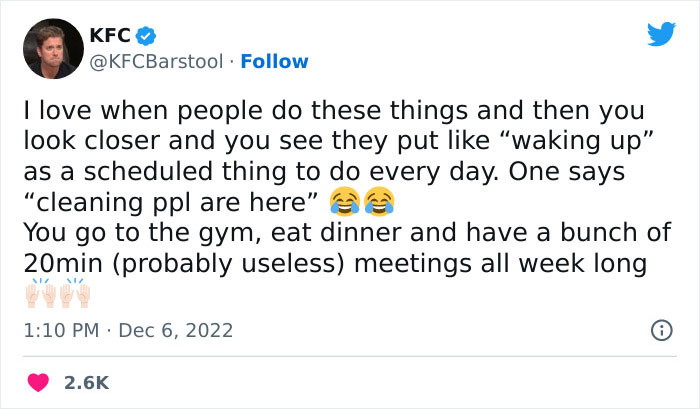Image resolution: width=700 pixels, height=409 pixels.
Task: Click the 1:10 PM time in the timestamp
Action: (x=59, y=329)
